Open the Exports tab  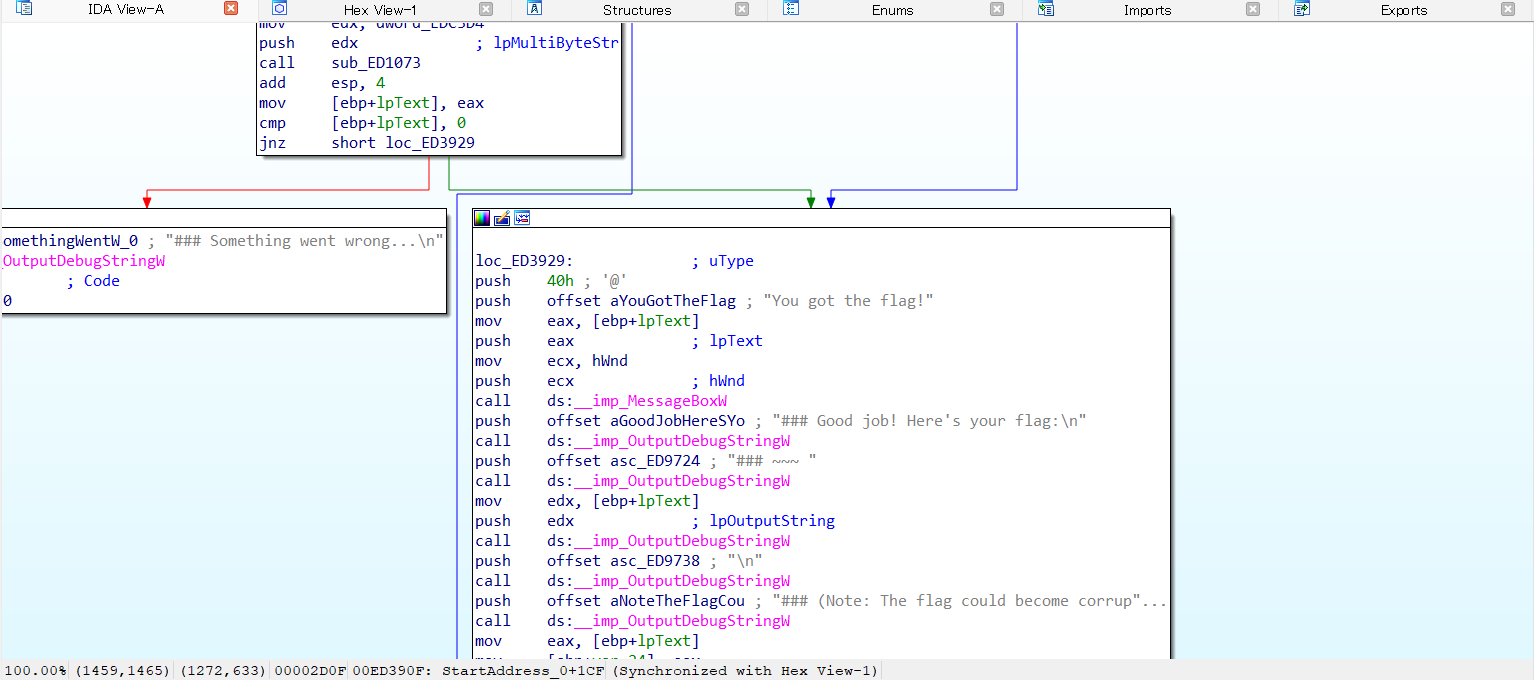1404,10
